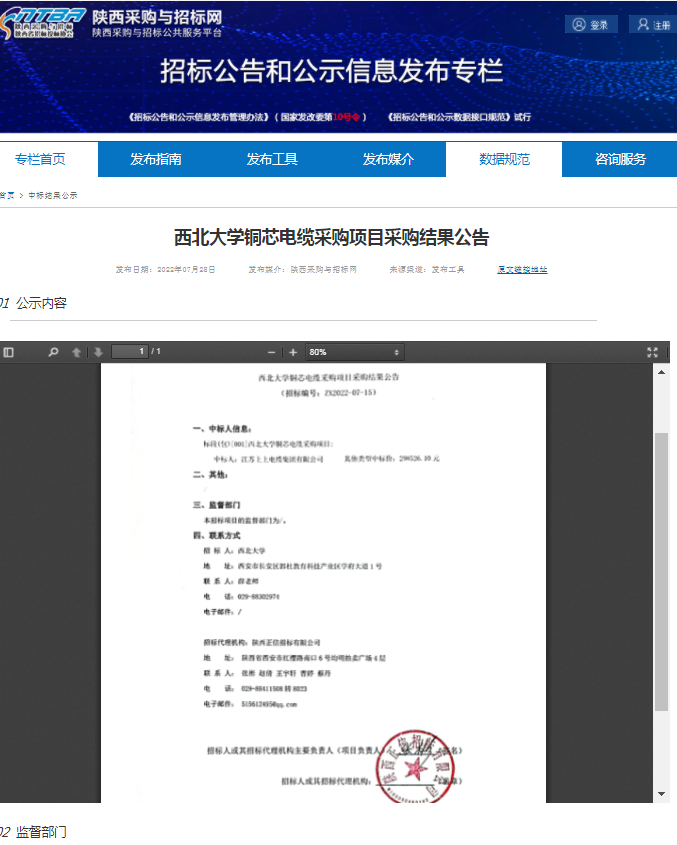Open the original-source link beside 发布工具
677x845 pixels.
[x=522, y=270]
